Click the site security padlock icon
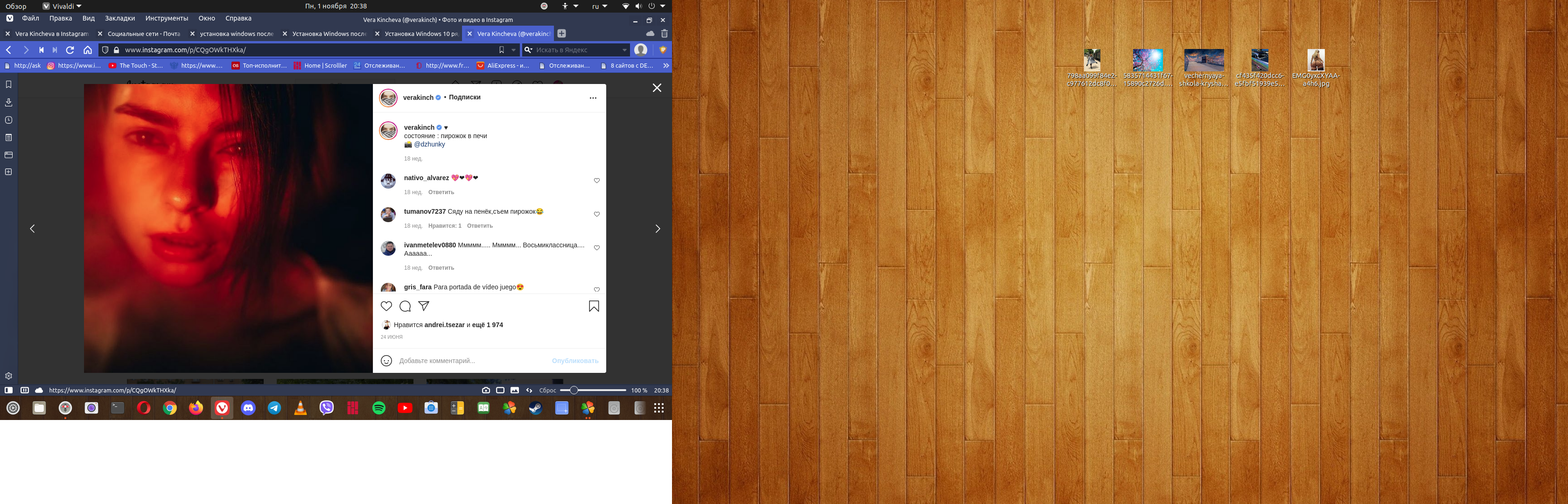The width and height of the screenshot is (1568, 504). [x=116, y=50]
